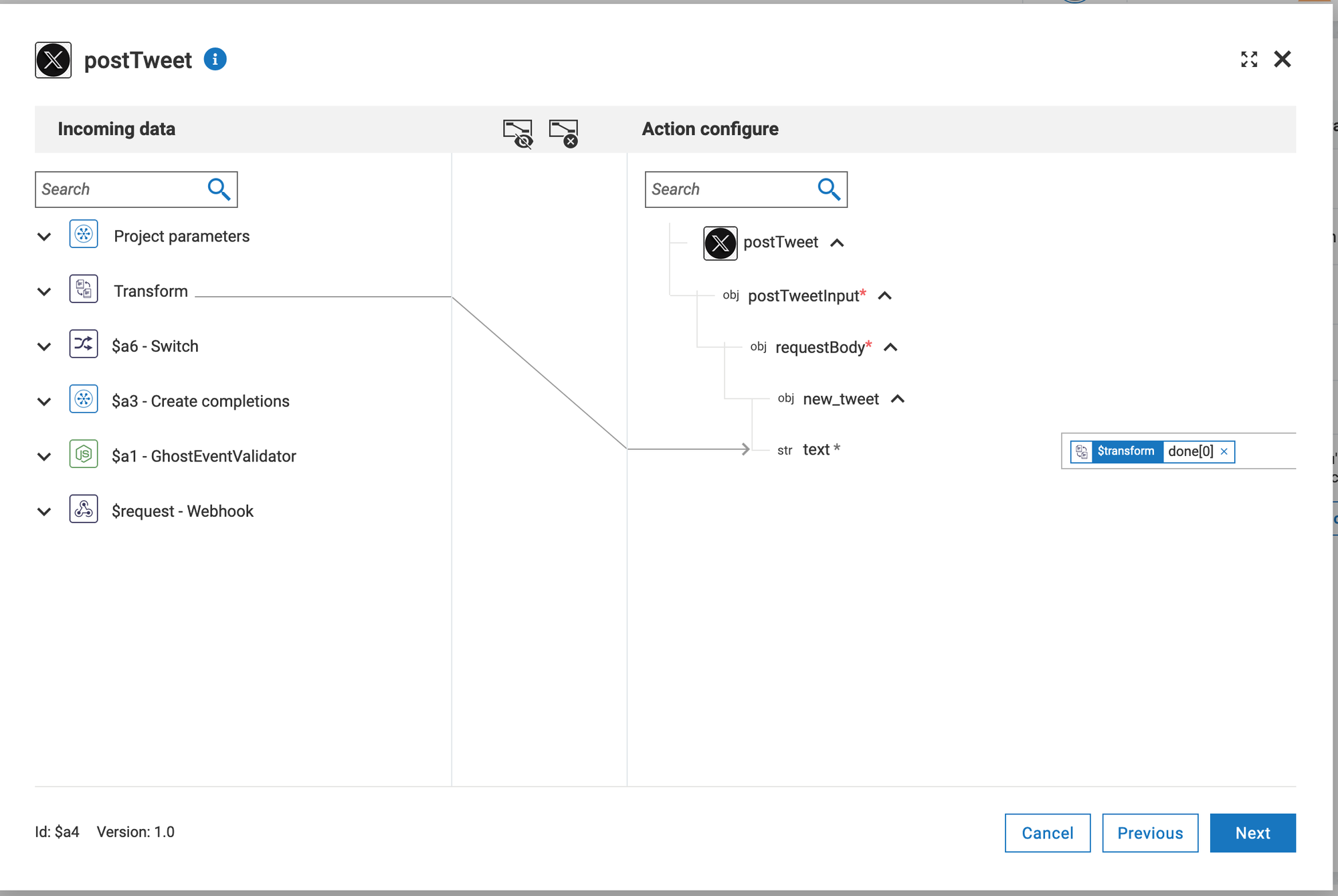1338x896 pixels.
Task: Click the clear all mappings icon
Action: pos(563,132)
